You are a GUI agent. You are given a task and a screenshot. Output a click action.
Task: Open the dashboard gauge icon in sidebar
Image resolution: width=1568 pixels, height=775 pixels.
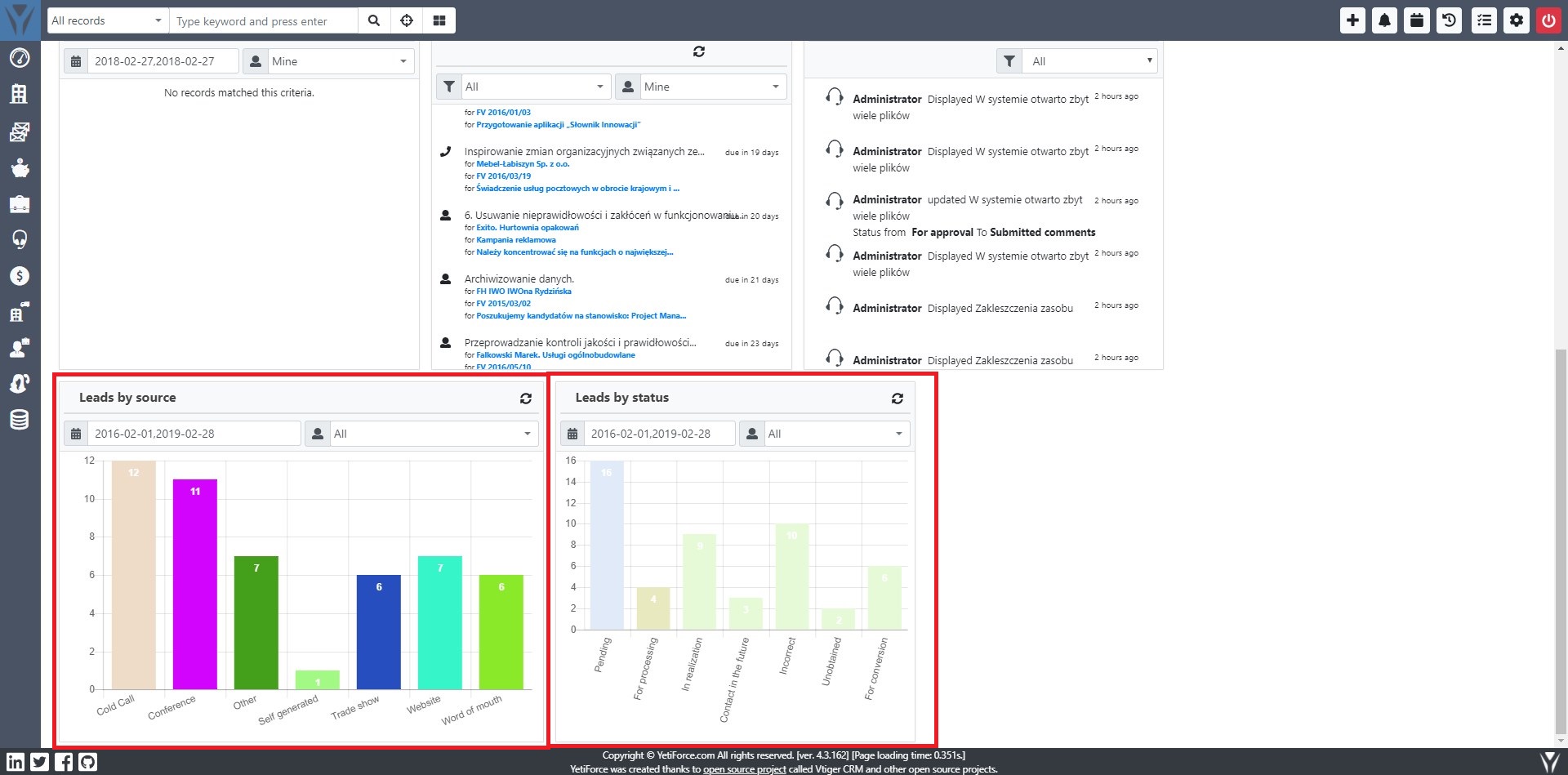point(20,58)
